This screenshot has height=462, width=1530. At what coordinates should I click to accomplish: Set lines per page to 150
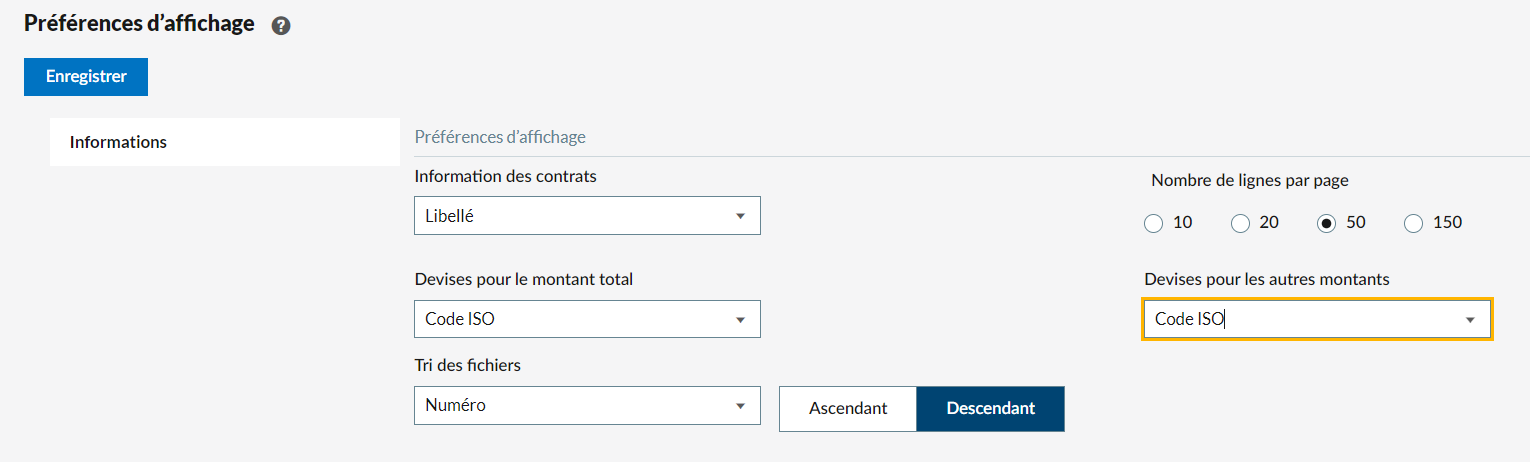tap(1414, 223)
